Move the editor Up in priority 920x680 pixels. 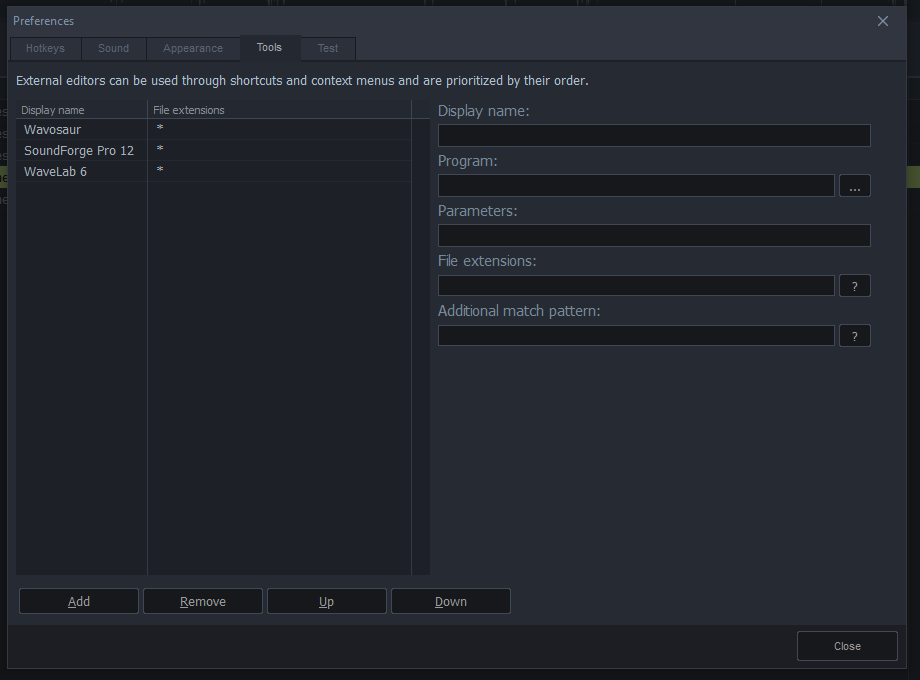pyautogui.click(x=327, y=601)
